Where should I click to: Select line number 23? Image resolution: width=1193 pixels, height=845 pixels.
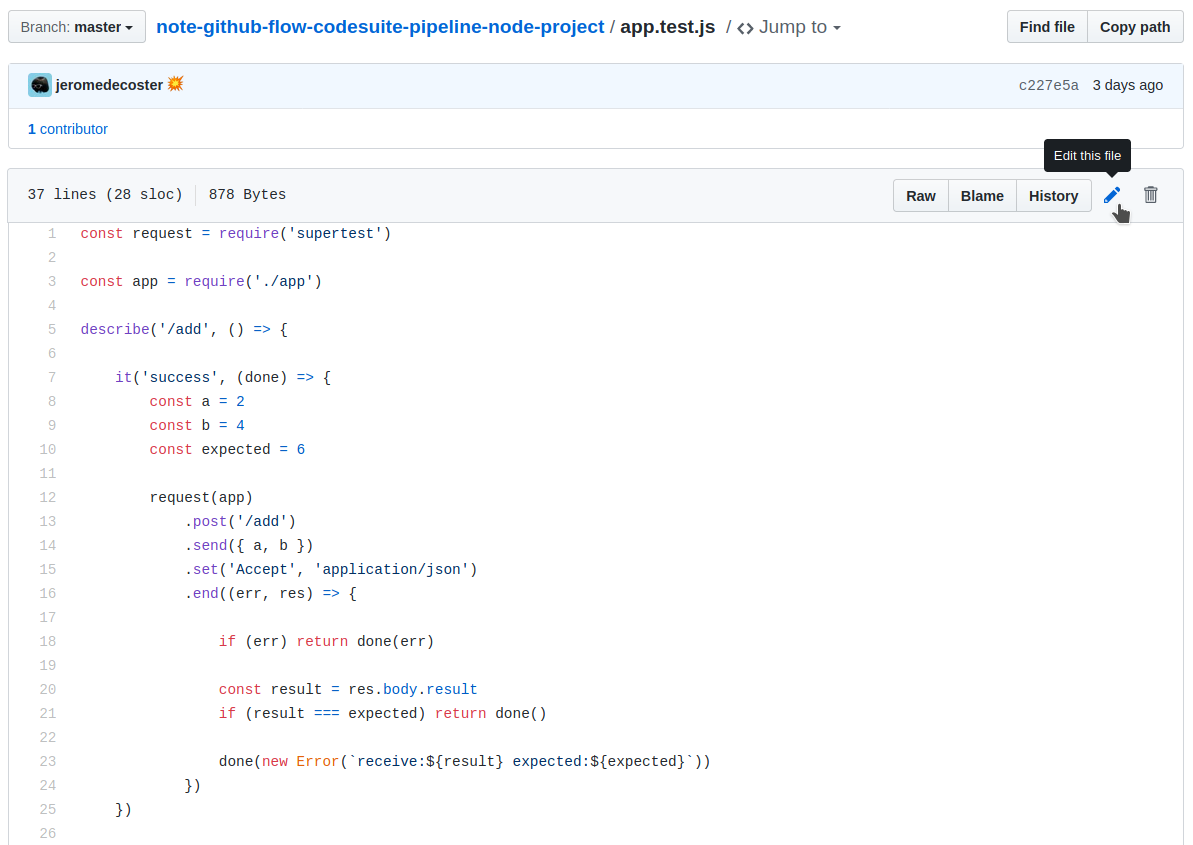(47, 761)
